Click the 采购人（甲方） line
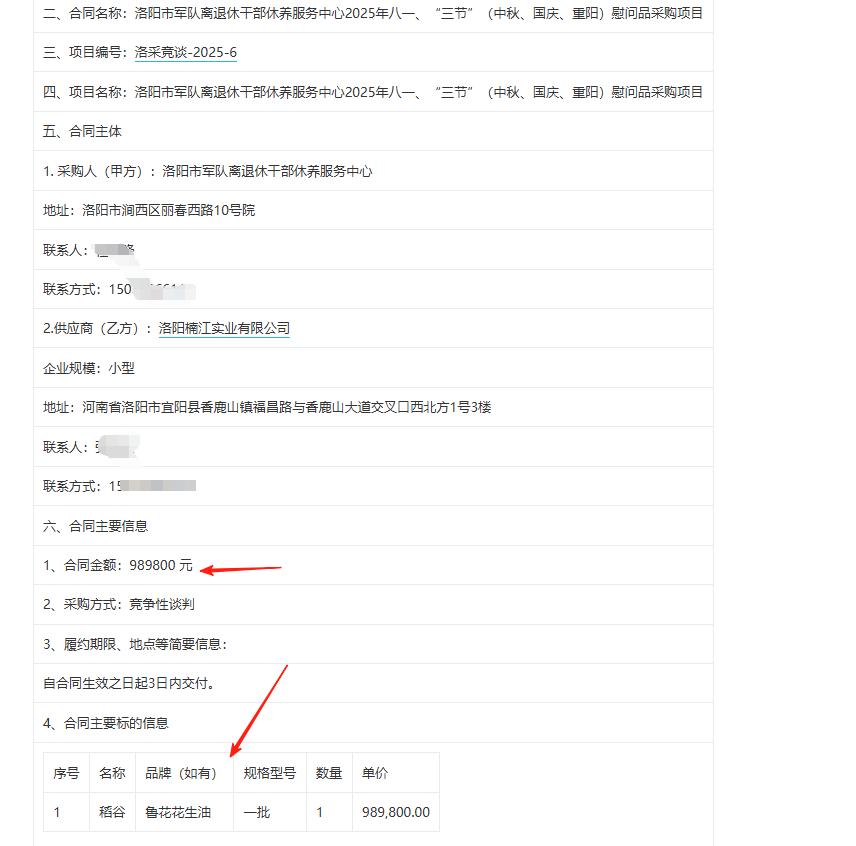856x846 pixels. 207,171
